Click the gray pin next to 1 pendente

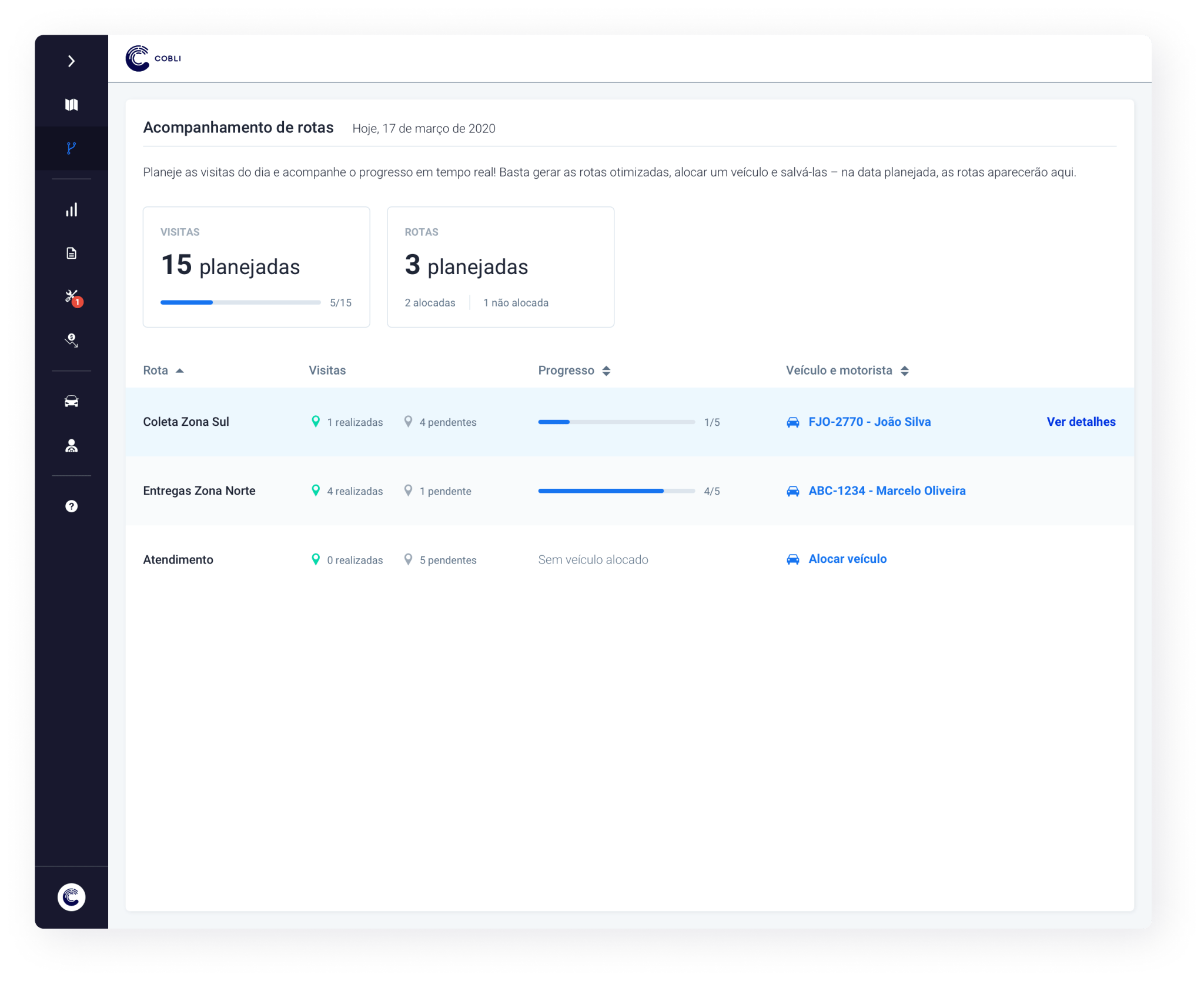408,490
